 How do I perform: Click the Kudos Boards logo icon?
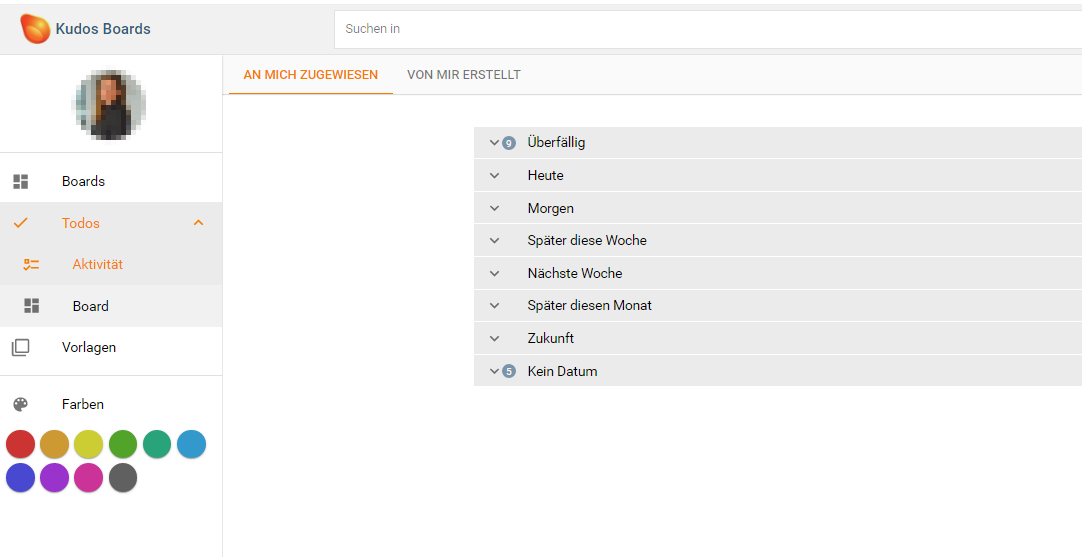[x=35, y=29]
